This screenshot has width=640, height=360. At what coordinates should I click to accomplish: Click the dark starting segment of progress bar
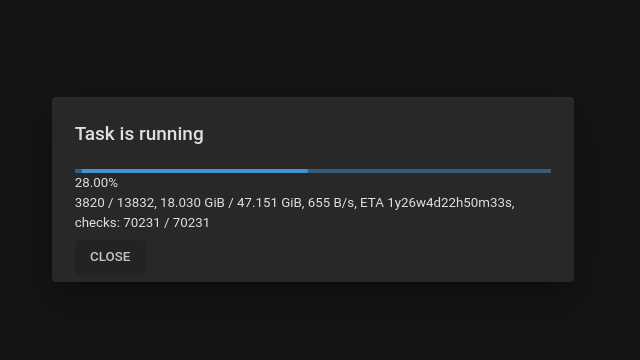[78, 171]
